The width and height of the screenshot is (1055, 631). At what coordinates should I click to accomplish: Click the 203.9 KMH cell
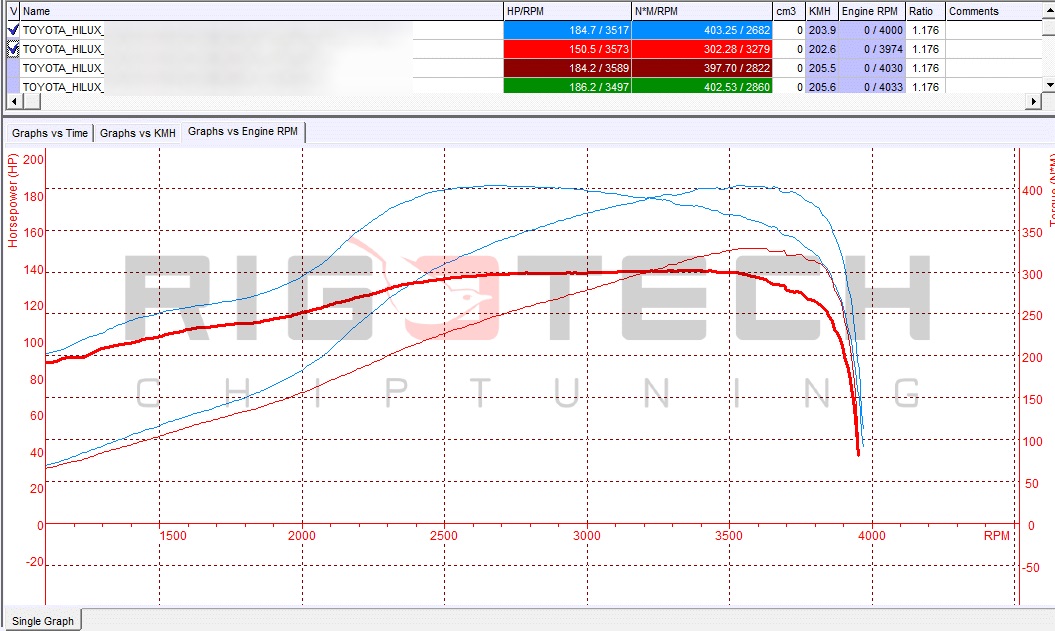click(822, 30)
